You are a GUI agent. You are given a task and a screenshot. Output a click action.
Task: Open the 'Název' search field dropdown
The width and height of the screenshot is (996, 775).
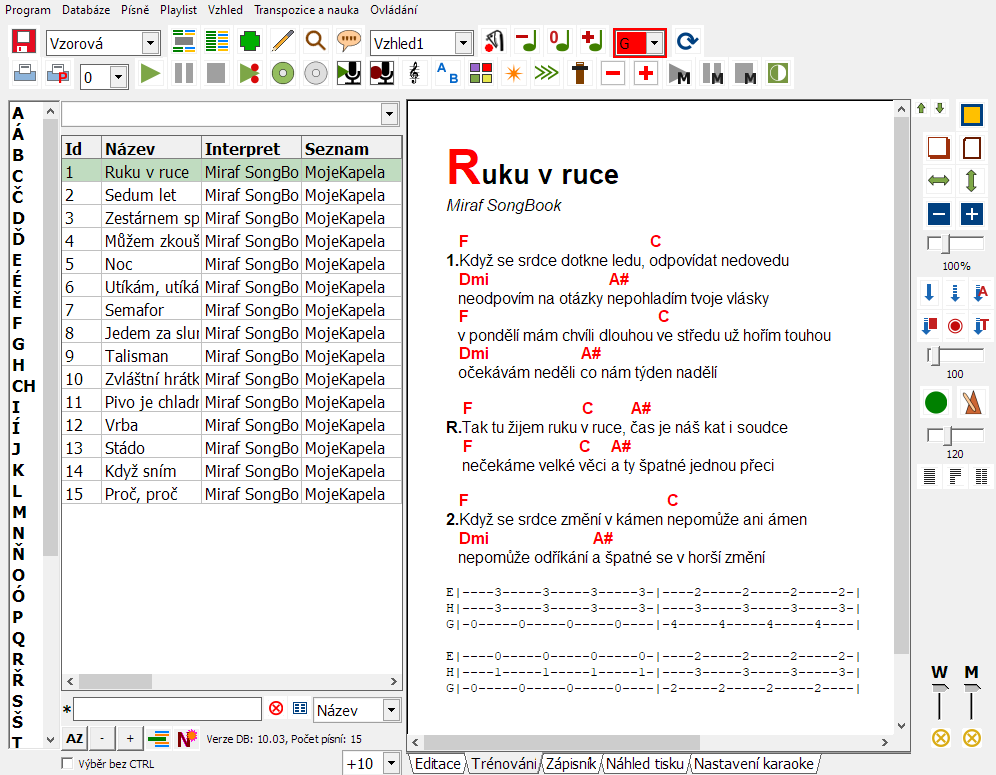coord(392,710)
